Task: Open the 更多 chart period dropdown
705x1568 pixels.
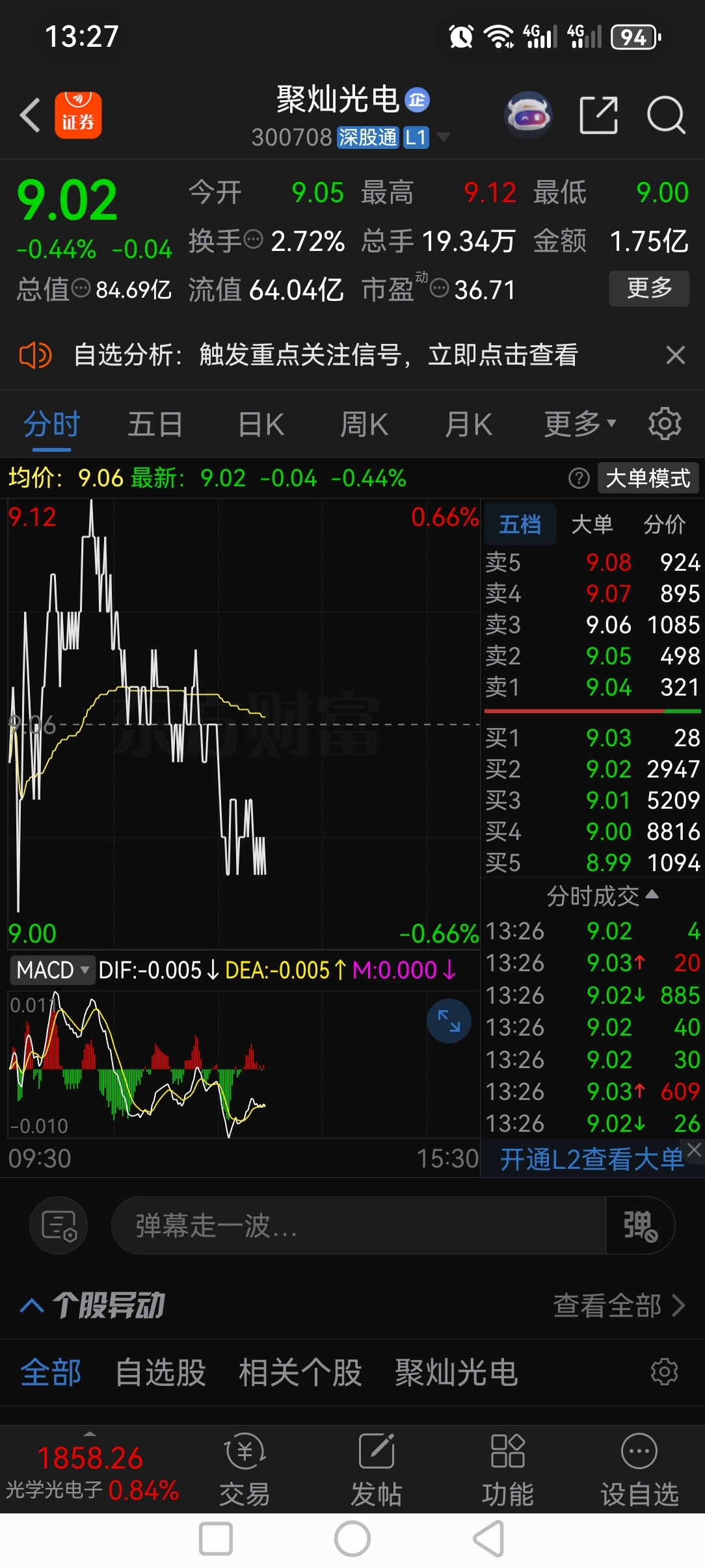Action: click(x=580, y=424)
